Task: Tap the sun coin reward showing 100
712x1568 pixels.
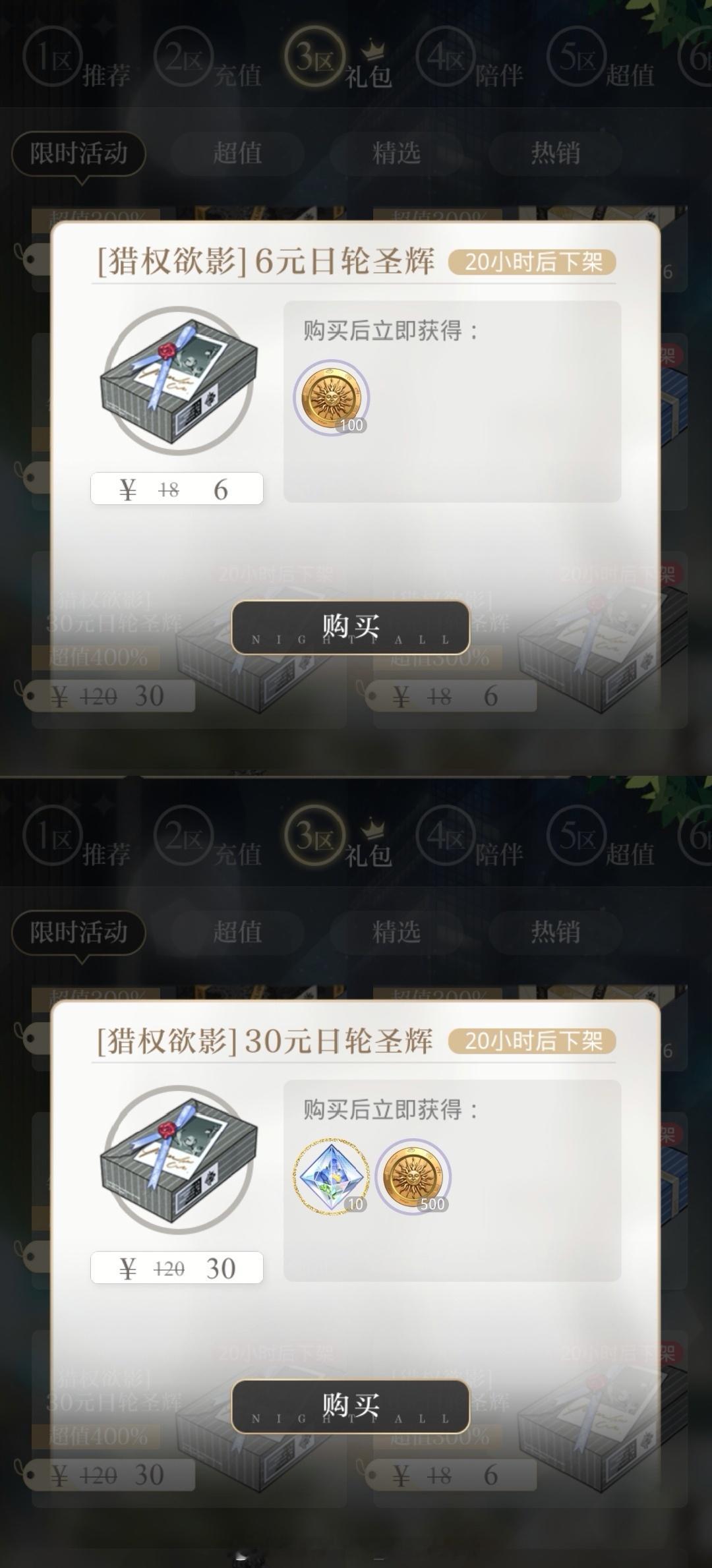Action: 331,397
